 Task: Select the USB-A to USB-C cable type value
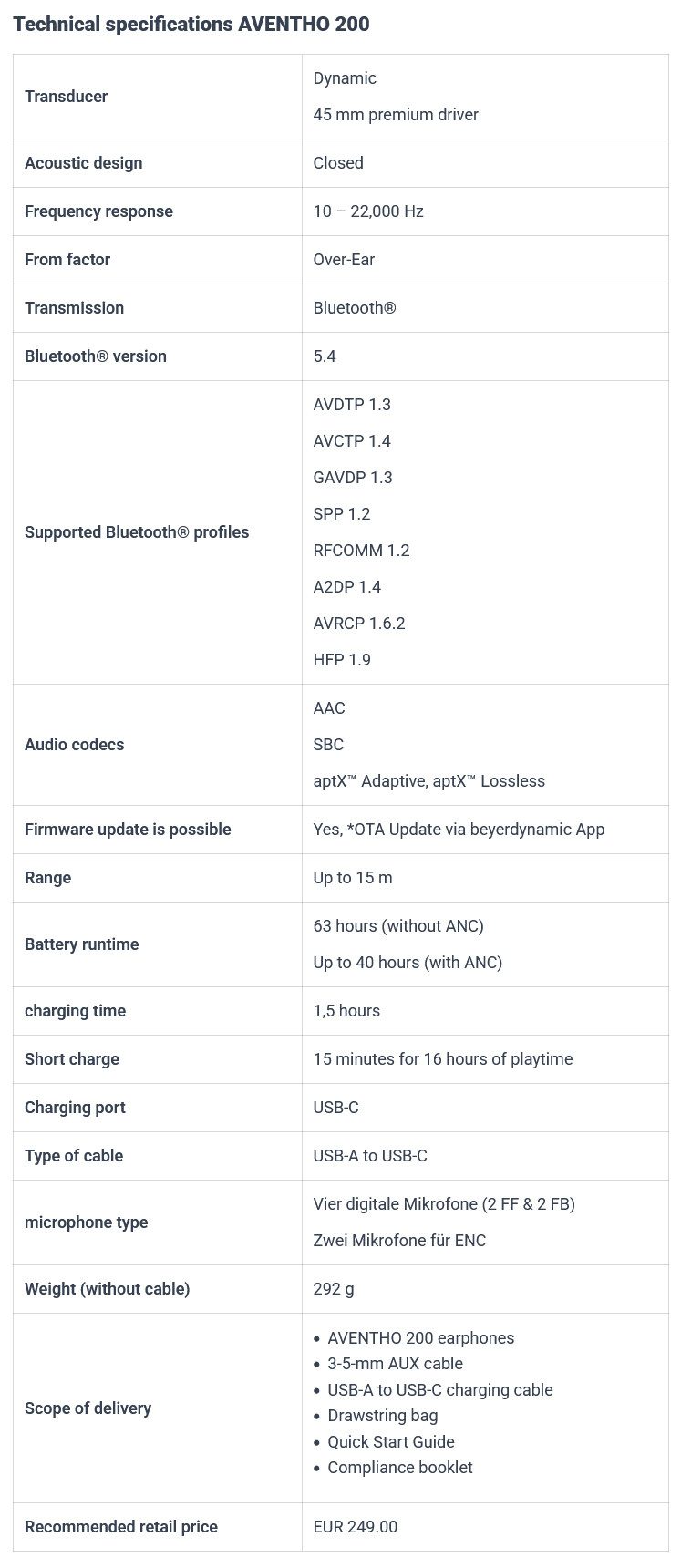pyautogui.click(x=370, y=1156)
